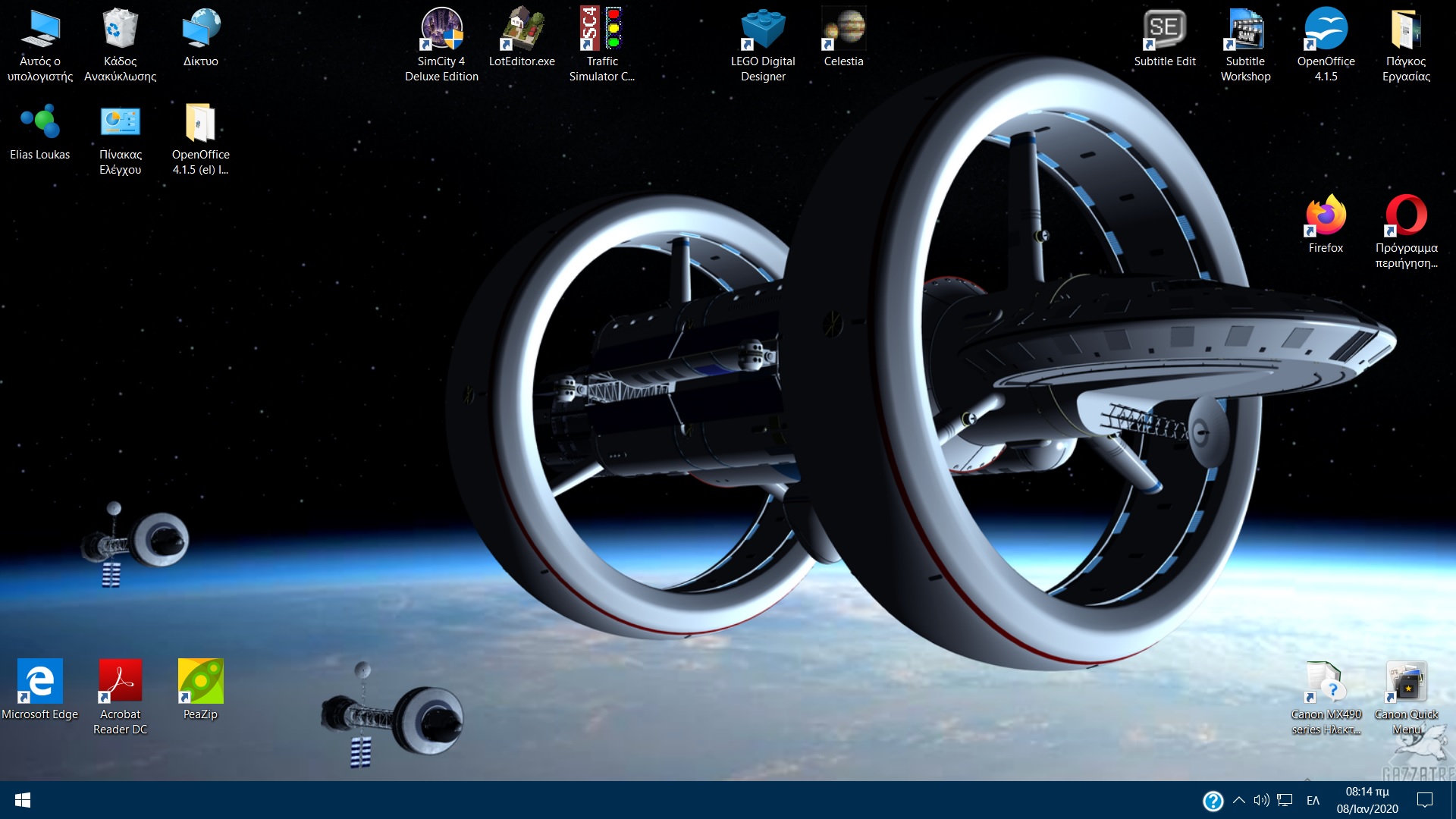Launch LEGO Digital Designer shortcut
The width and height of the screenshot is (1456, 819).
[x=763, y=44]
